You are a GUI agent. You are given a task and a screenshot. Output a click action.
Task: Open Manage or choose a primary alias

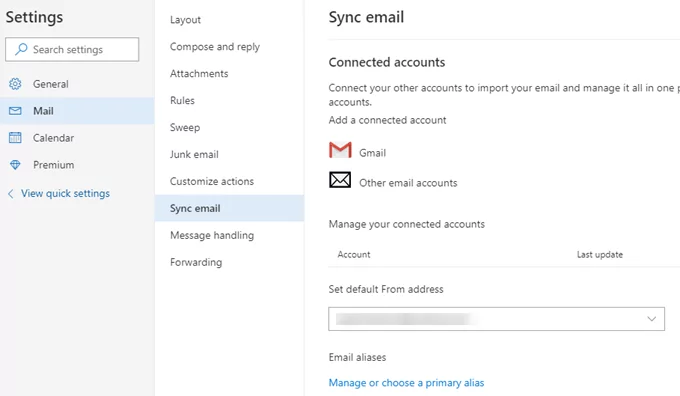[x=406, y=383]
